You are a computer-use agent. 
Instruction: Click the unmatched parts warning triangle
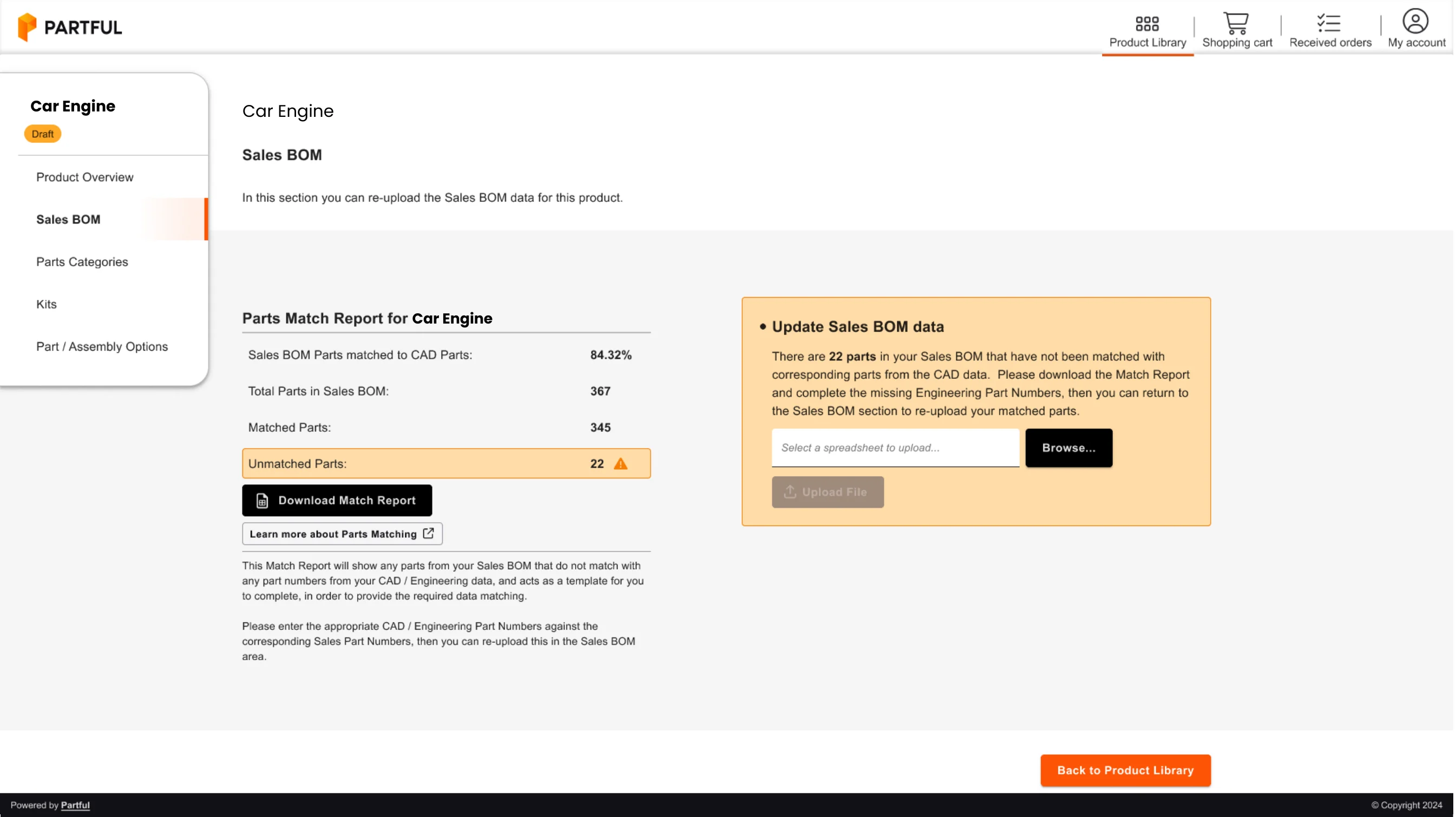pyautogui.click(x=622, y=464)
